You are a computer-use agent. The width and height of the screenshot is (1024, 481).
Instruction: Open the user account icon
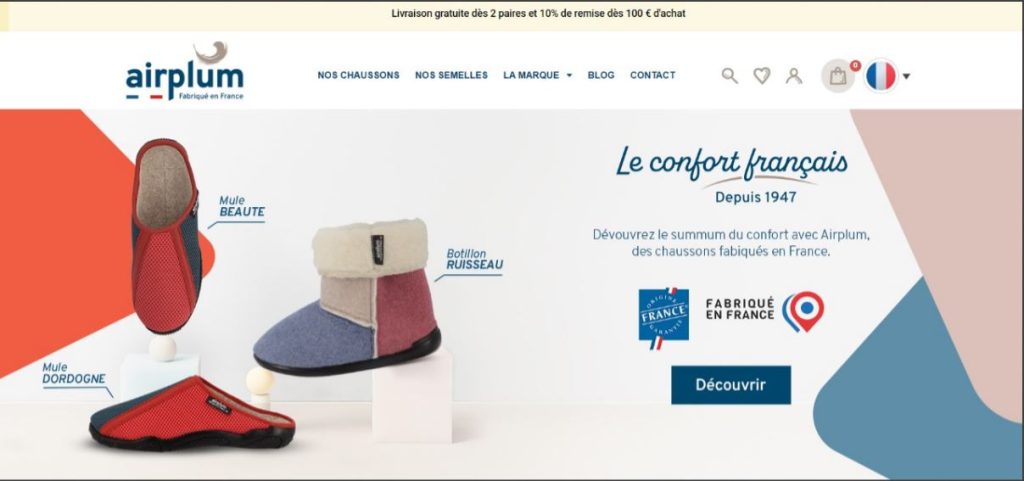[793, 76]
